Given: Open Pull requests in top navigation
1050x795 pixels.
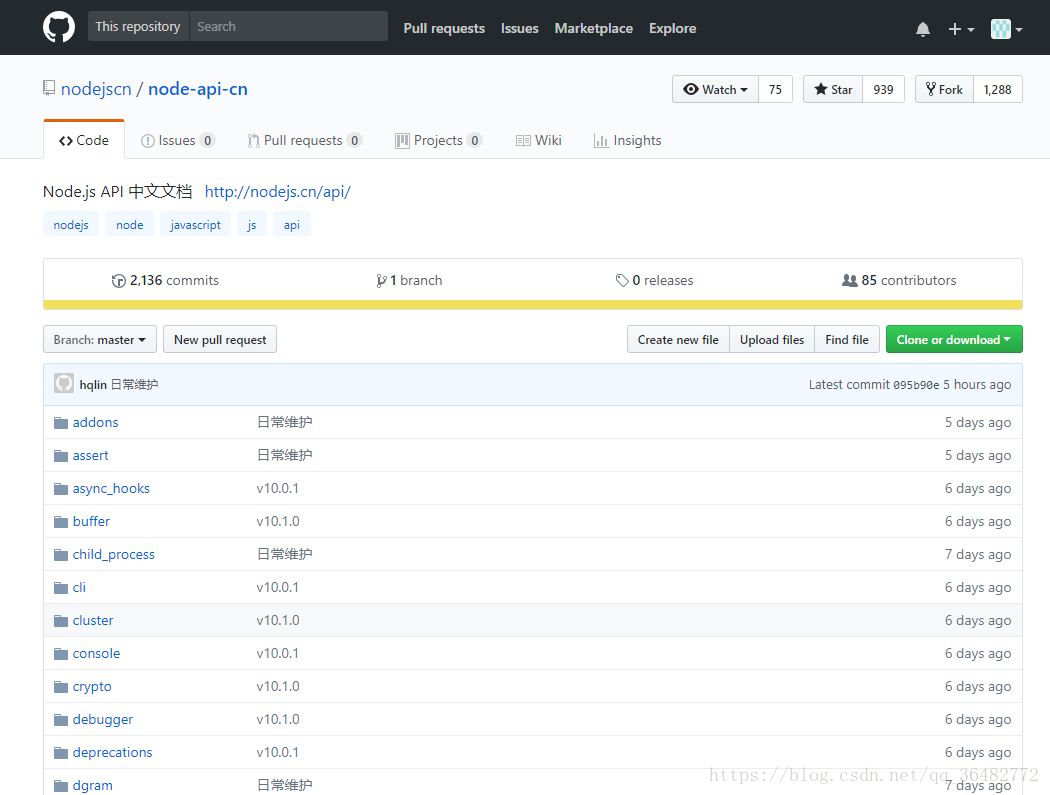Looking at the screenshot, I should (x=444, y=28).
